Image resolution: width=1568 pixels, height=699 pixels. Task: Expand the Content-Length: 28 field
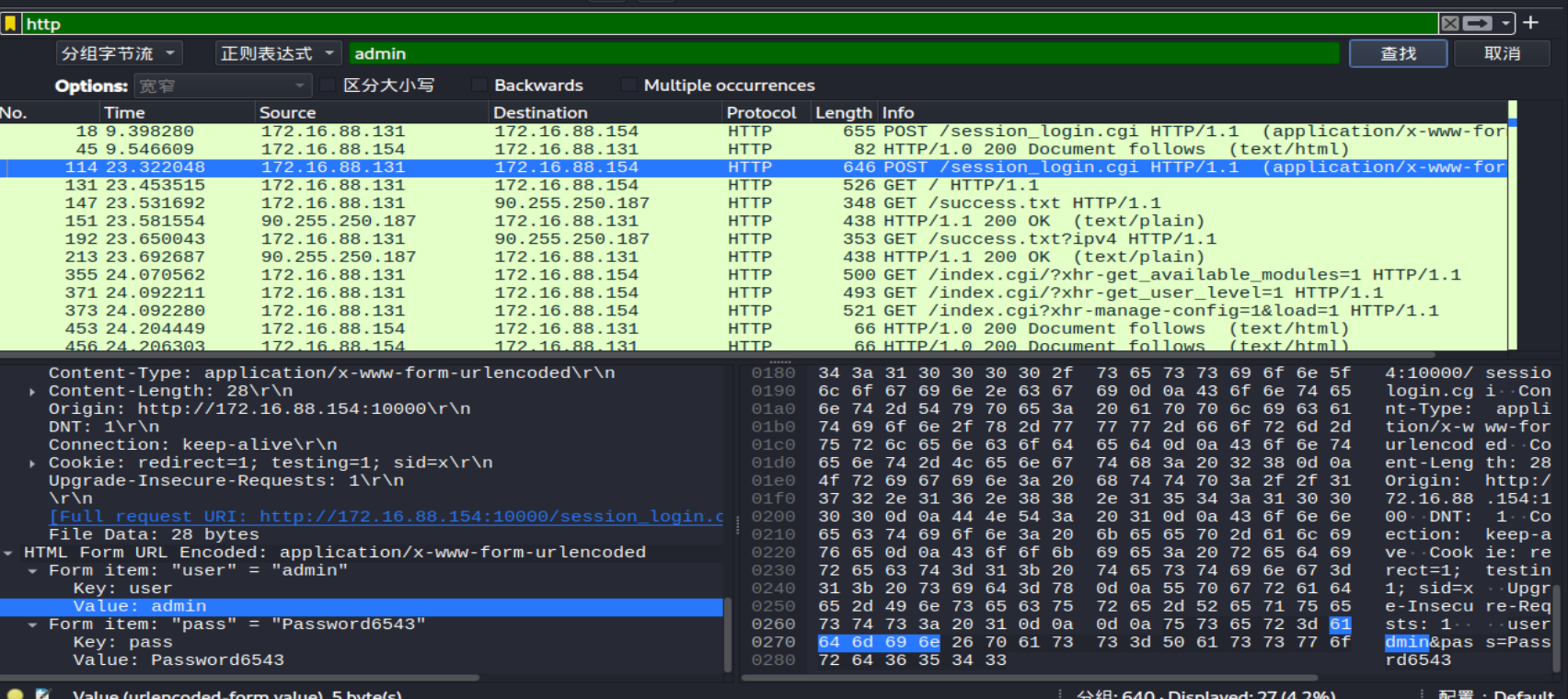(x=32, y=391)
